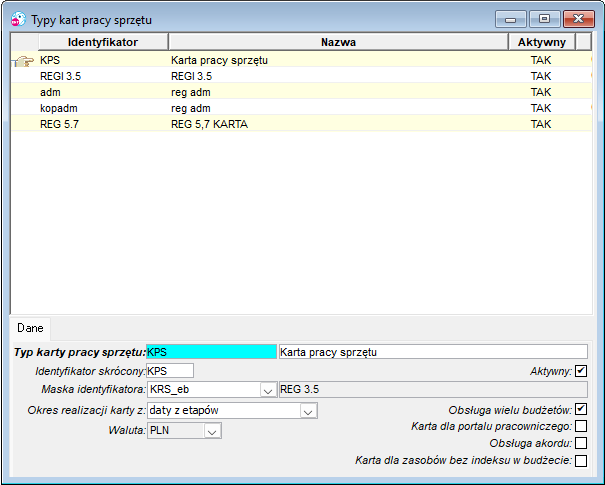Sort by Identyfikator column header
This screenshot has height=485, width=605.
pyautogui.click(x=103, y=42)
